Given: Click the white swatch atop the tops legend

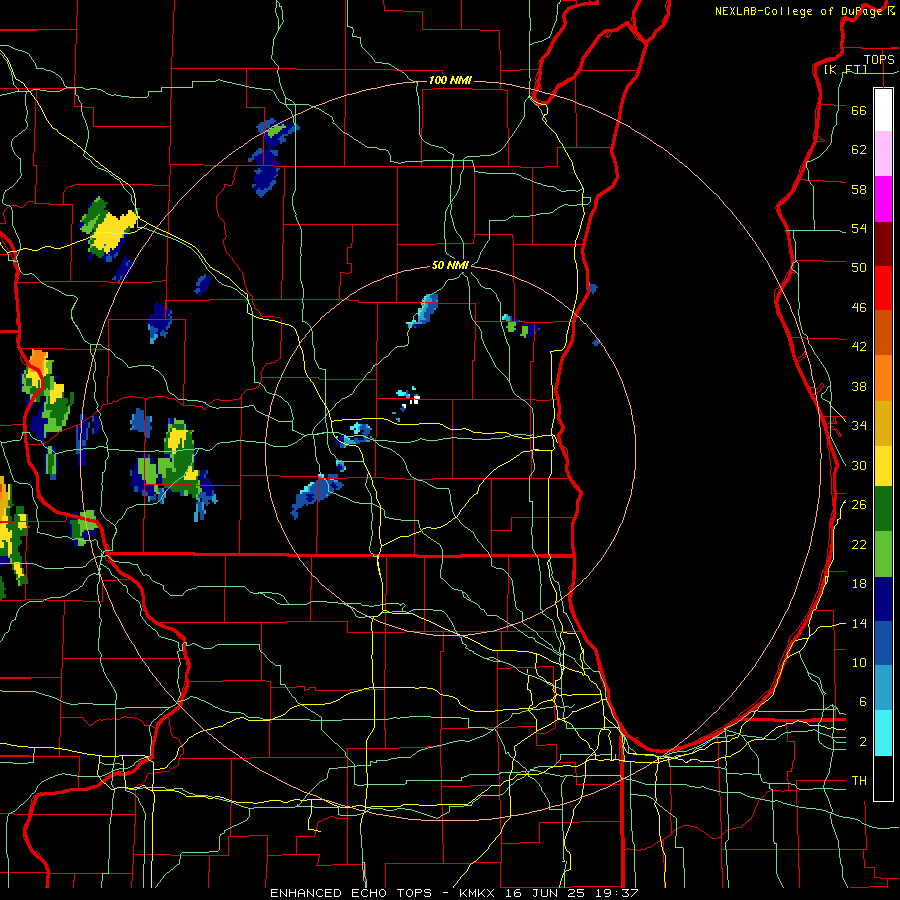Looking at the screenshot, I should click(883, 110).
